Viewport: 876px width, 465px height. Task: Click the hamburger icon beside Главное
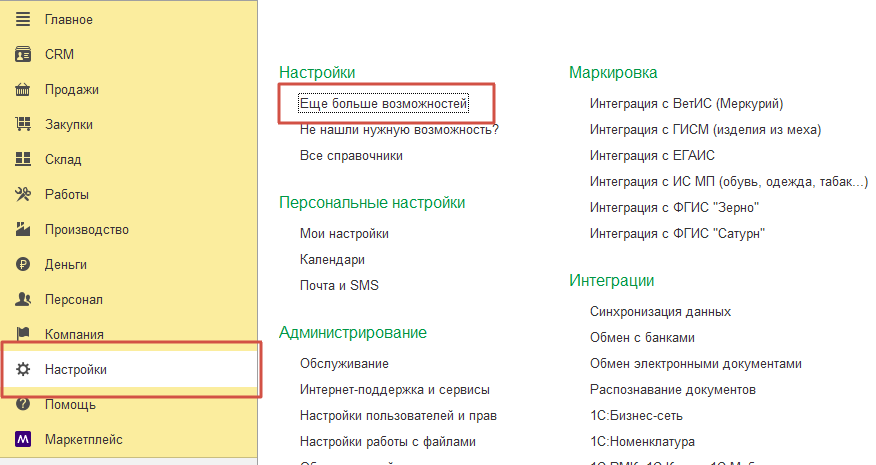point(24,19)
